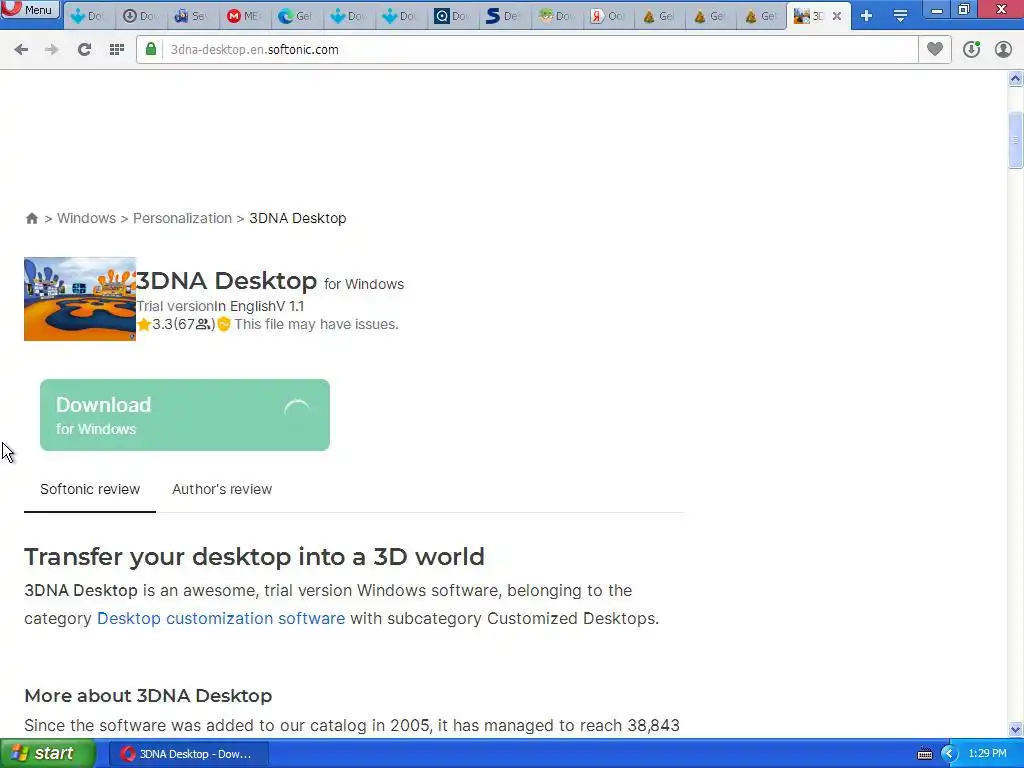Switch to the Edge-icon 'Ge' tab
The height and width of the screenshot is (768, 1024).
(x=295, y=16)
